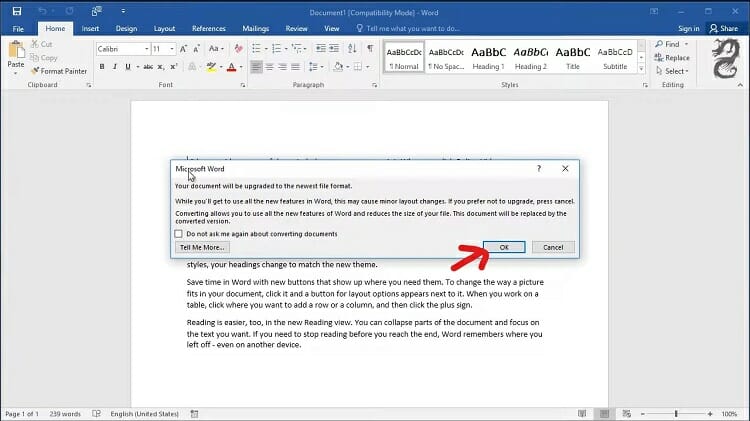Click the Cut command
Screen dimensions: 750x421
point(42,44)
